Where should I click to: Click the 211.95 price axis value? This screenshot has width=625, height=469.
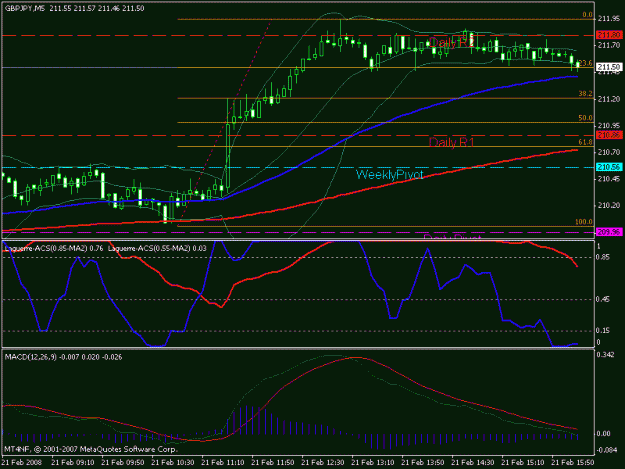click(609, 18)
